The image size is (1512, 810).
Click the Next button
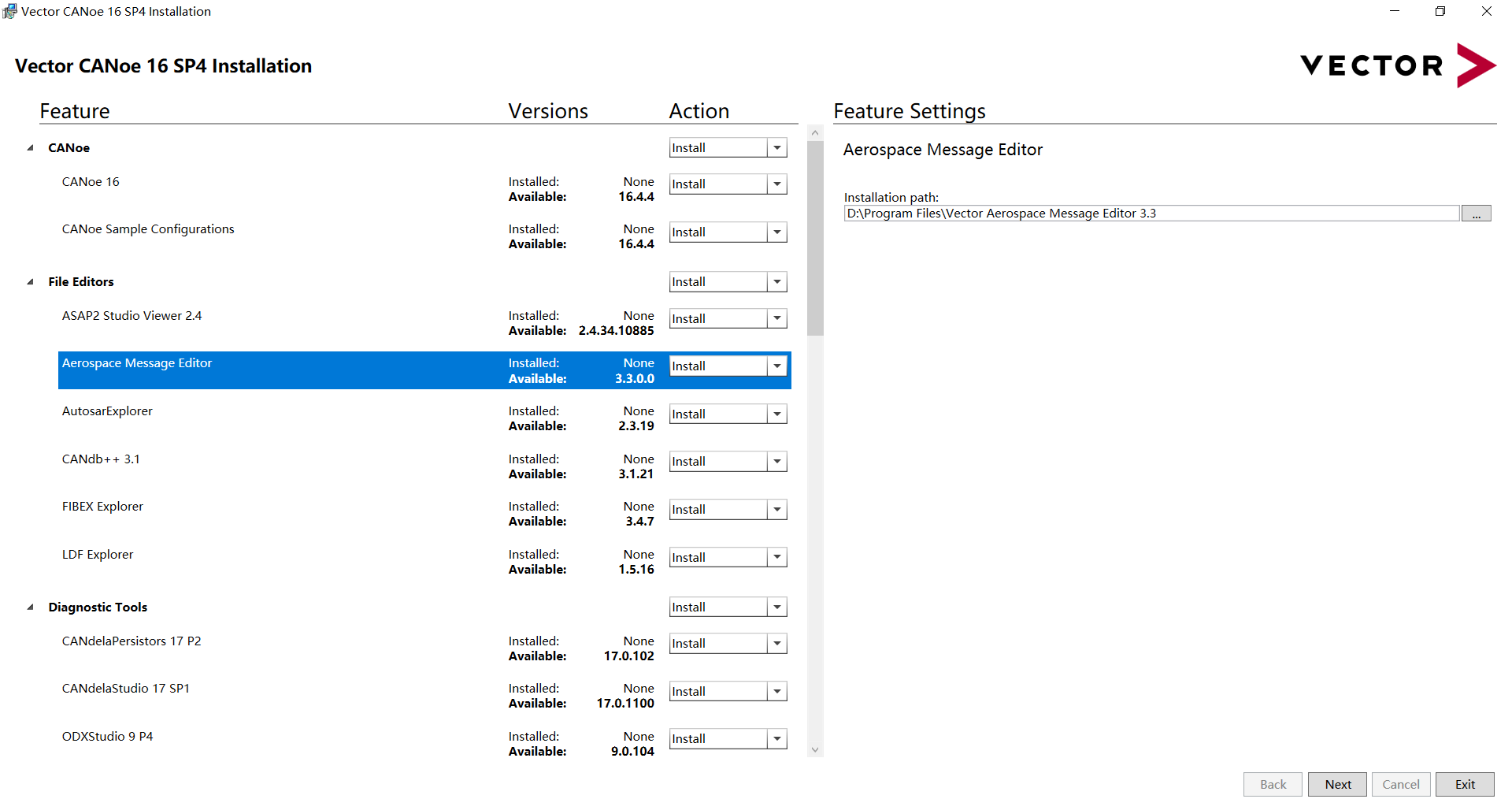(1337, 785)
